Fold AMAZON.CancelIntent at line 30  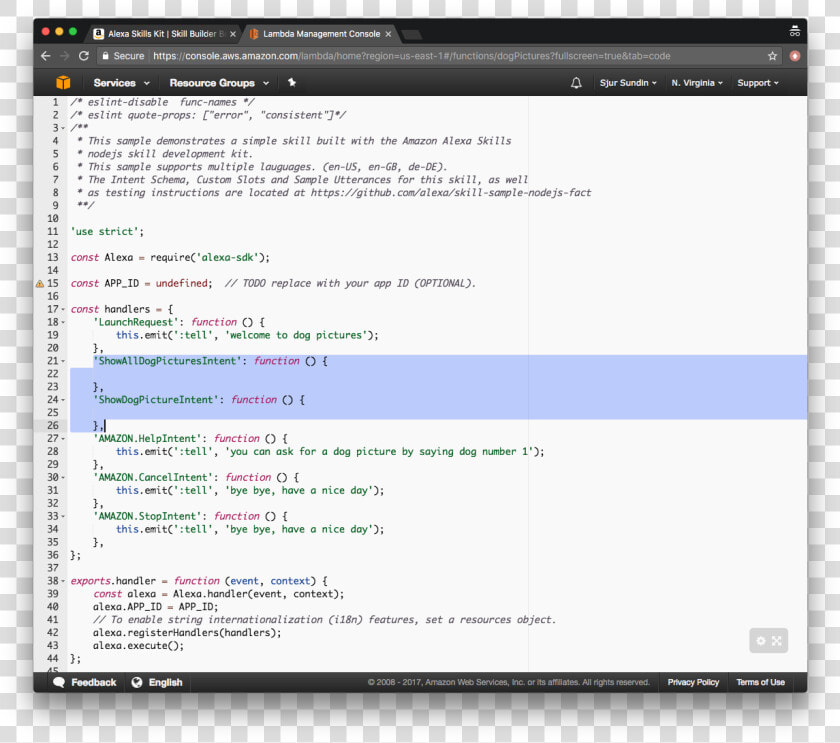point(63,477)
